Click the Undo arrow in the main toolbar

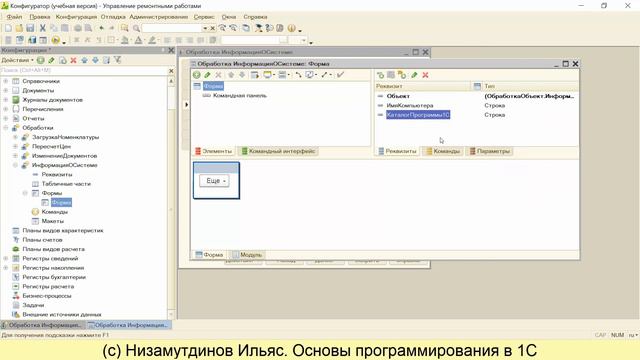click(101, 28)
